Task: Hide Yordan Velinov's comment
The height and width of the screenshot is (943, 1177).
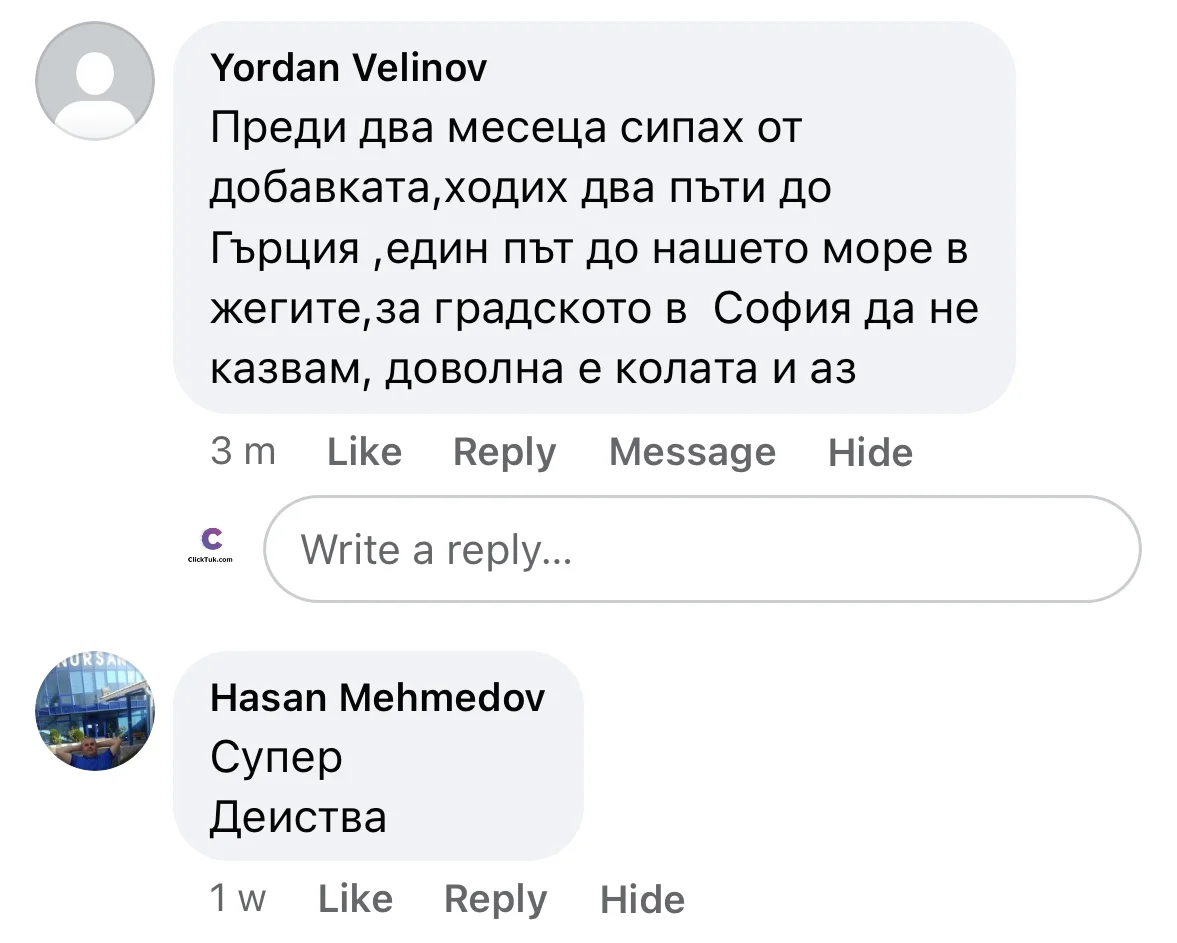Action: pyautogui.click(x=870, y=452)
